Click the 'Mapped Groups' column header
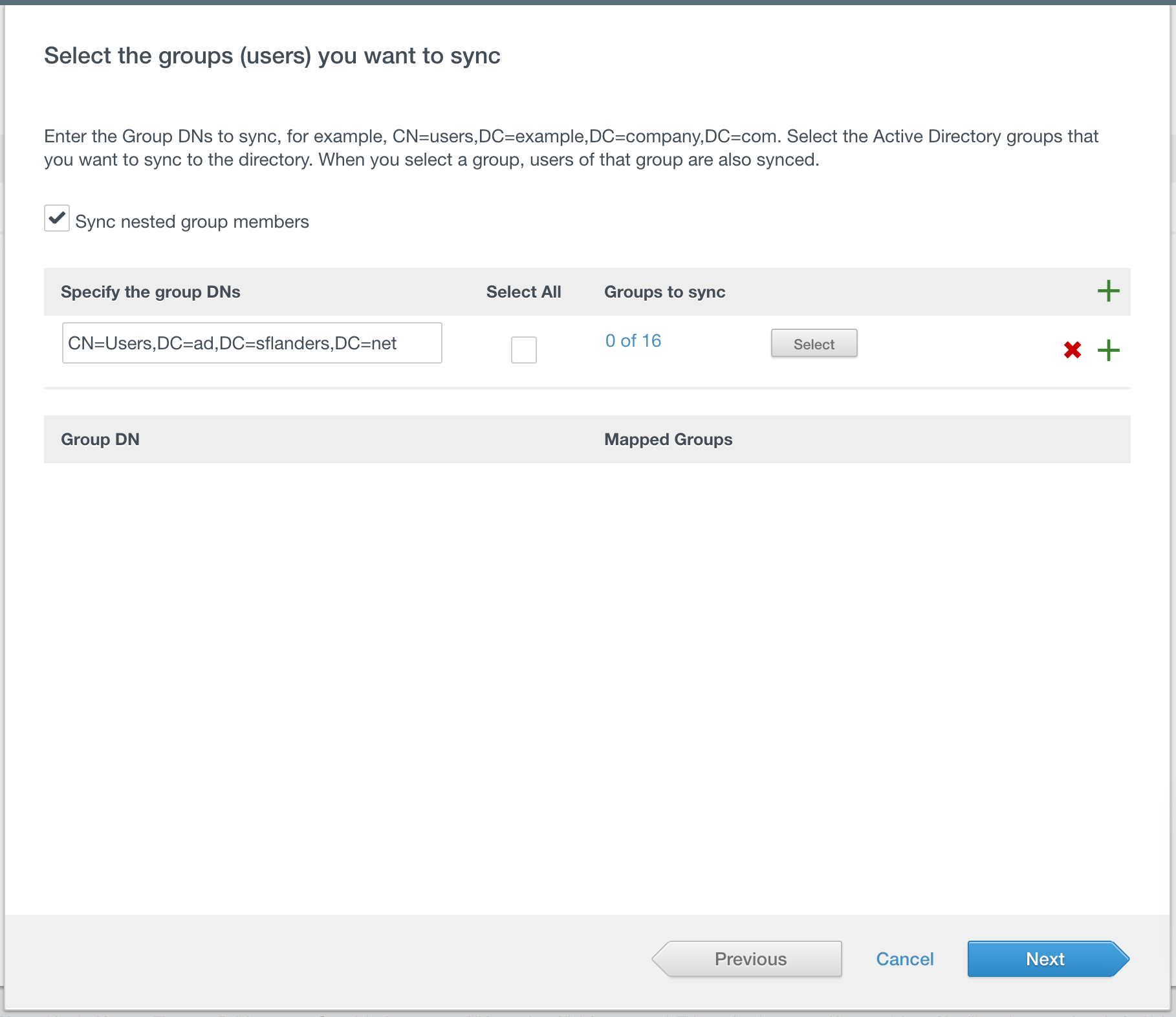The height and width of the screenshot is (1017, 1176). (x=668, y=439)
